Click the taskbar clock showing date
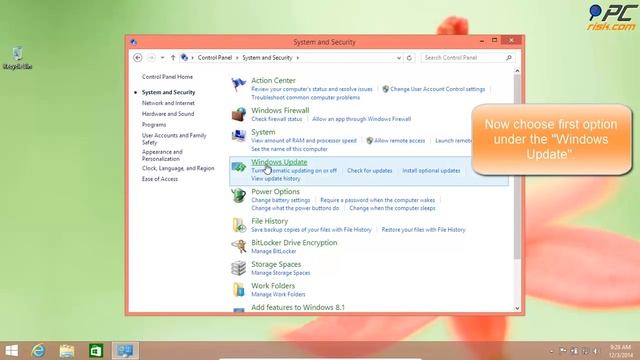 tap(620, 351)
